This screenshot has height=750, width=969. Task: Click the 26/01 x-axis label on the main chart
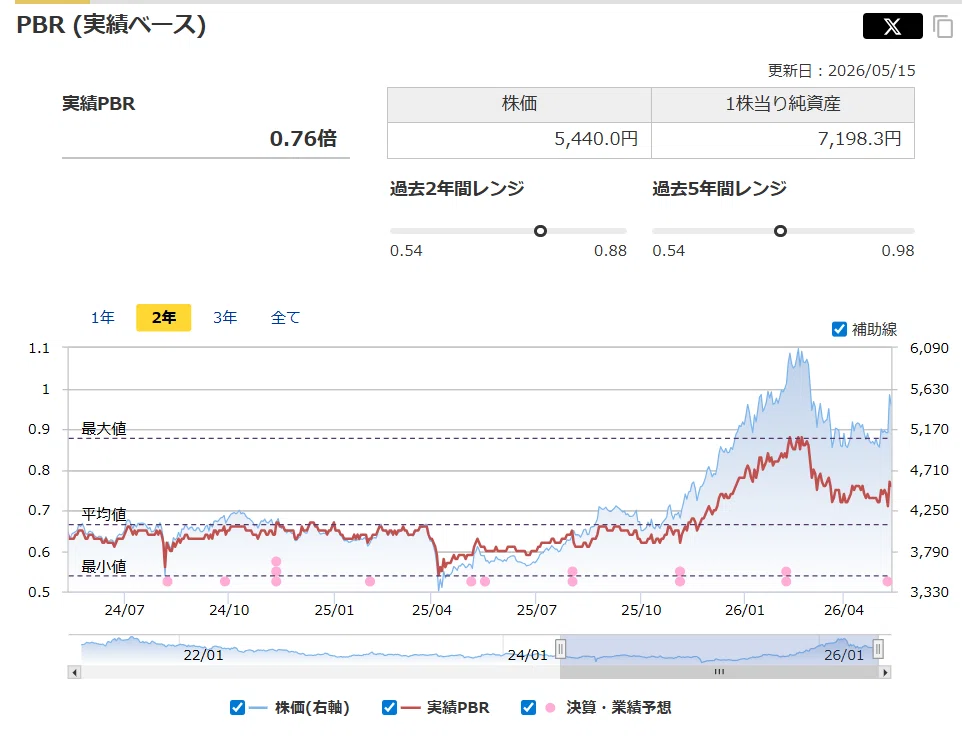(744, 610)
